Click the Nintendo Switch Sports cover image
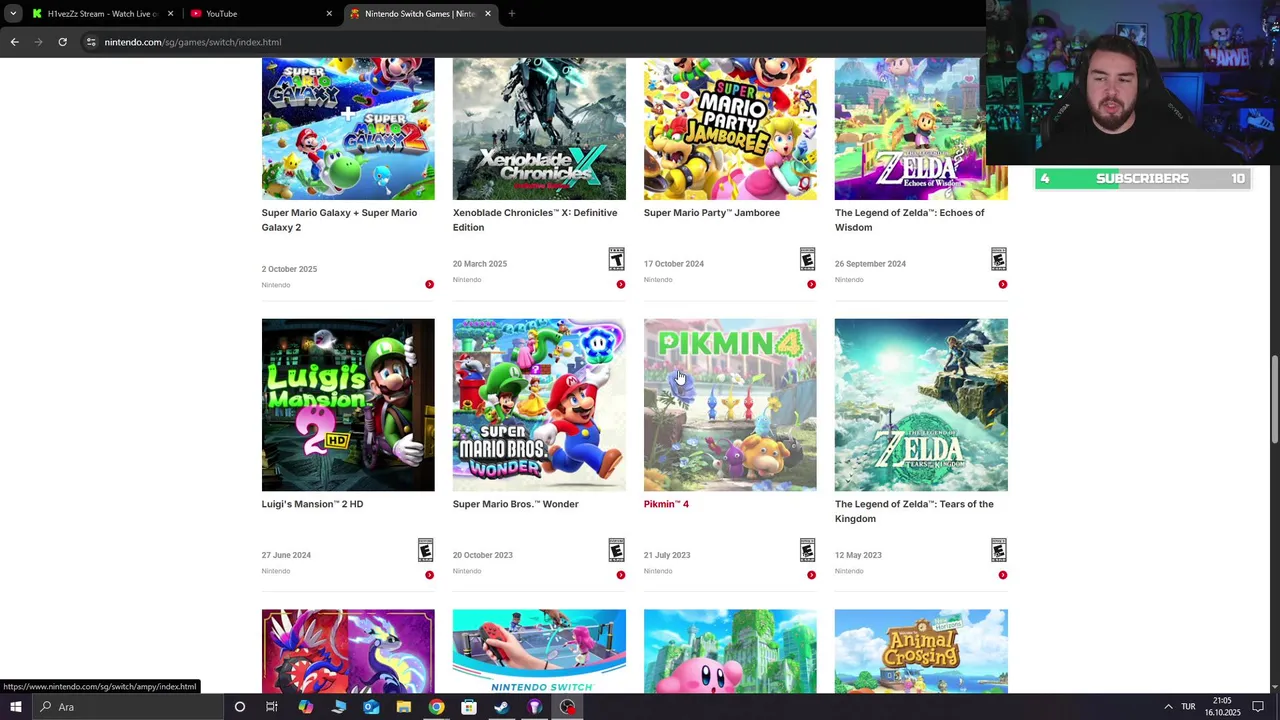 coord(539,651)
